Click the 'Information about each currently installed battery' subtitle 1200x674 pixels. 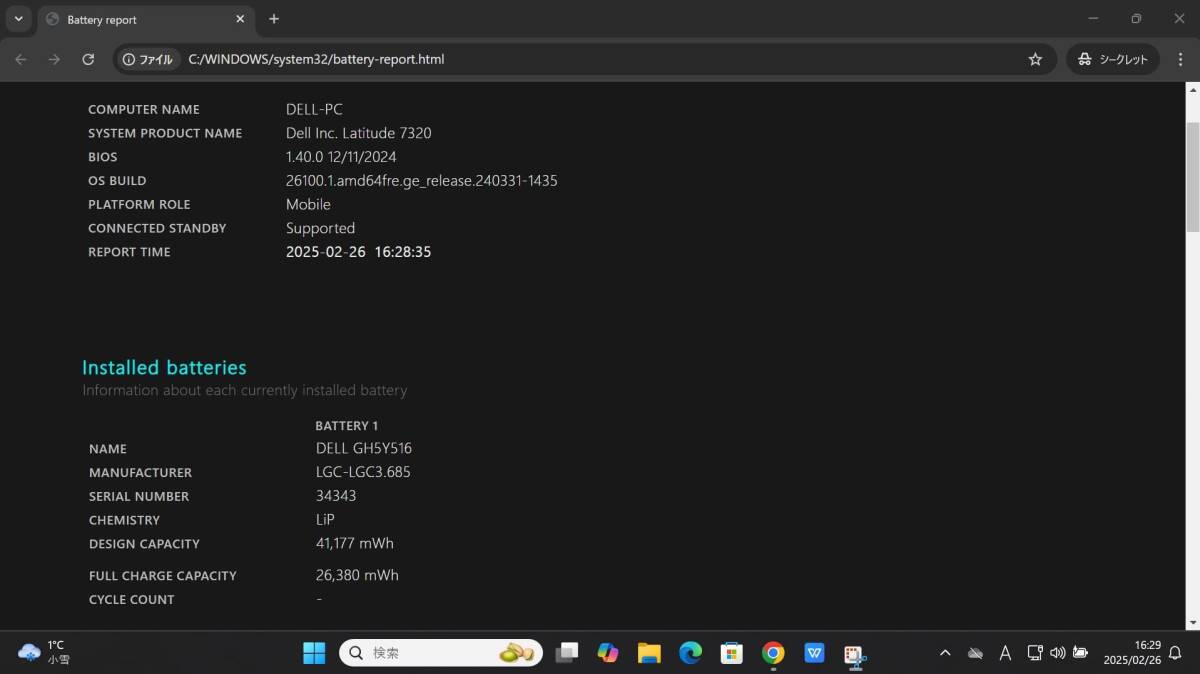(244, 390)
